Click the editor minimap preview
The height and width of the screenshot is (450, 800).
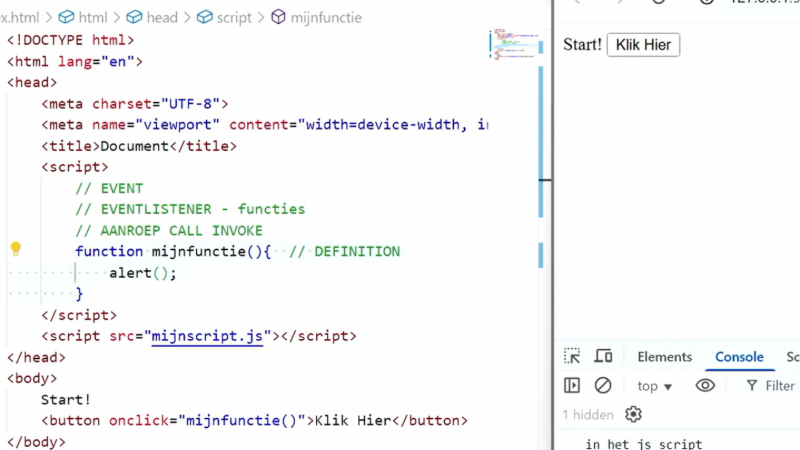513,44
